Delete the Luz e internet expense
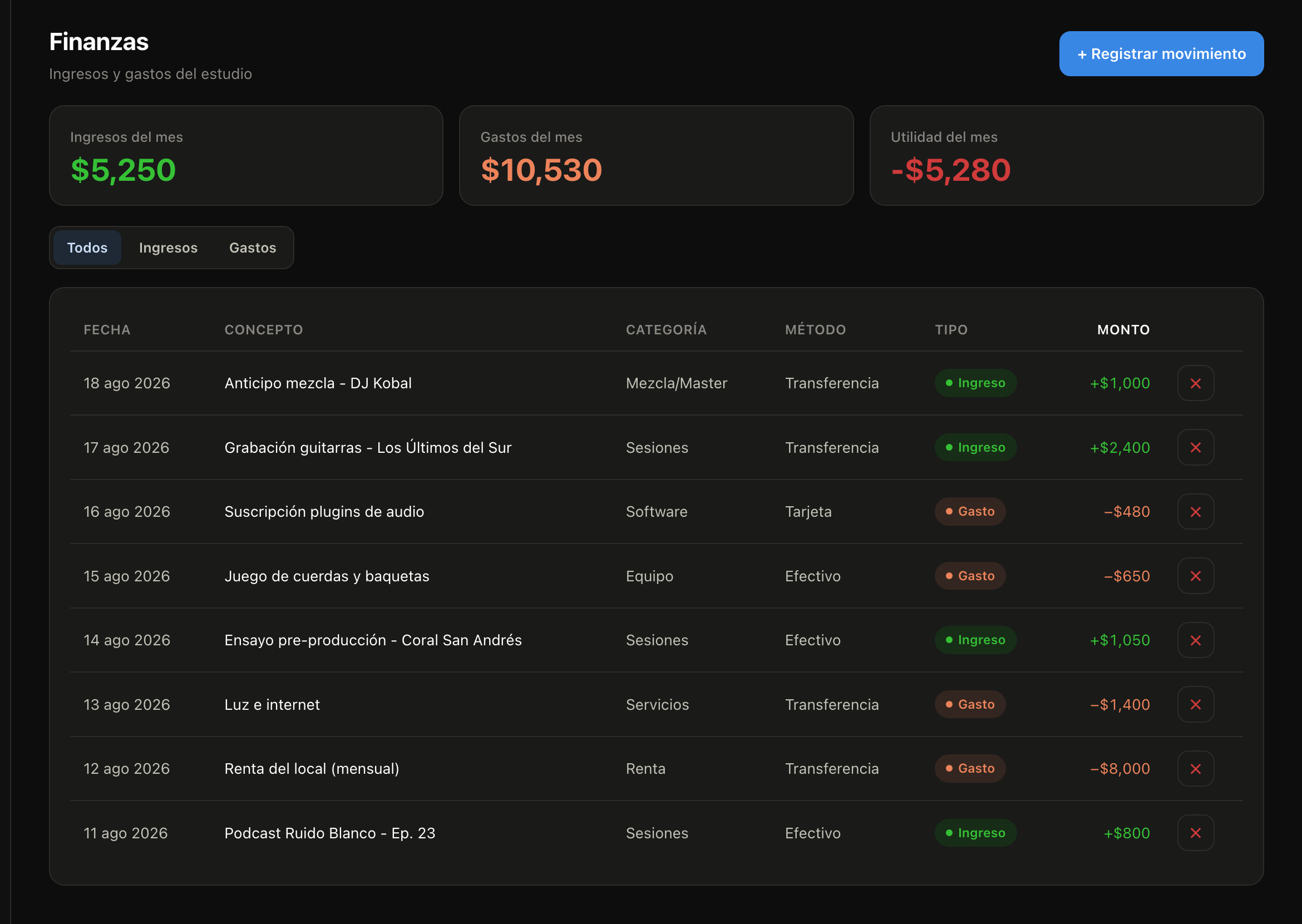 [x=1195, y=704]
